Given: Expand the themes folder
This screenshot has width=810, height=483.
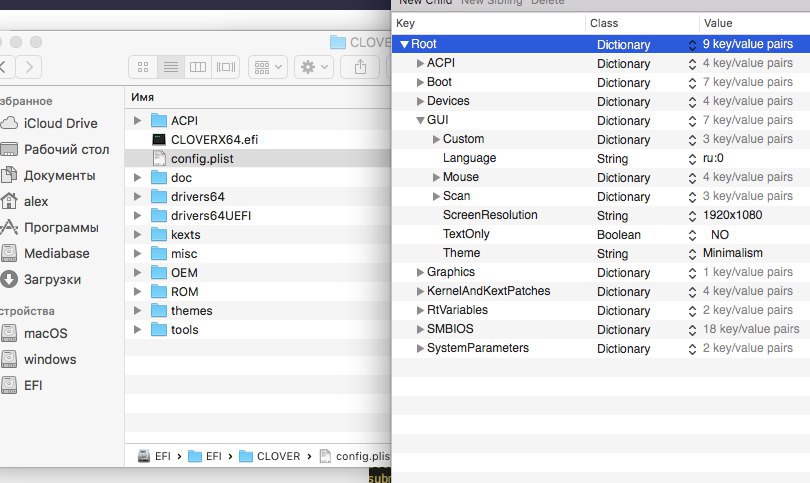Looking at the screenshot, I should pos(137,310).
